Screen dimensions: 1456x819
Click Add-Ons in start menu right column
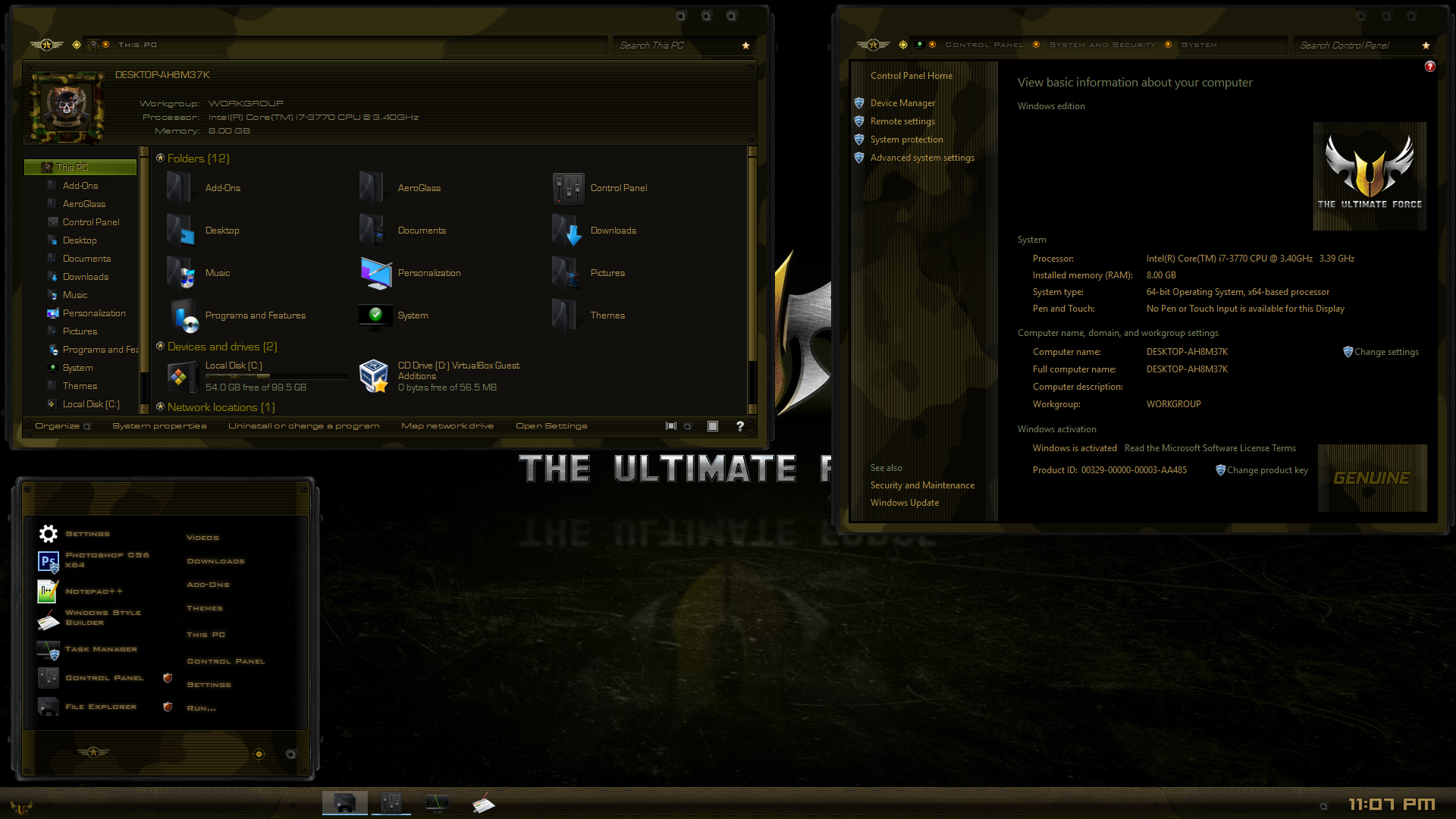pos(208,585)
